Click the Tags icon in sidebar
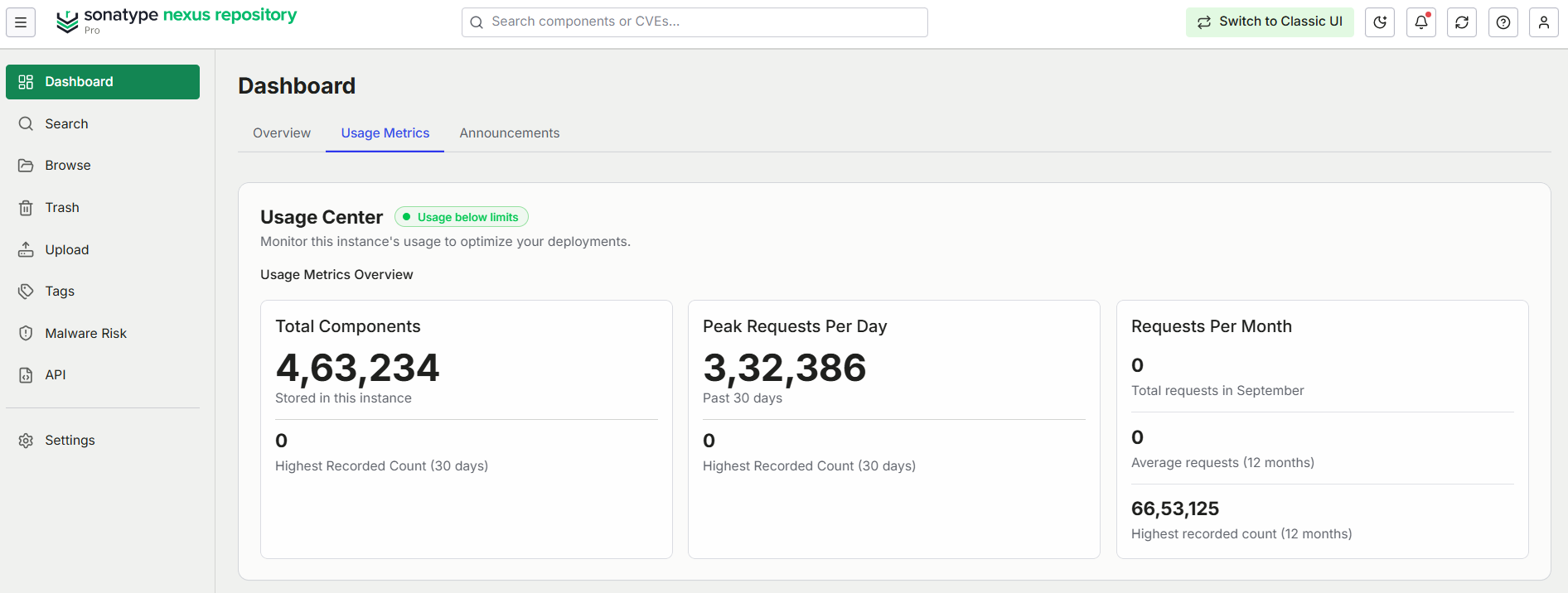1568x593 pixels. [26, 292]
